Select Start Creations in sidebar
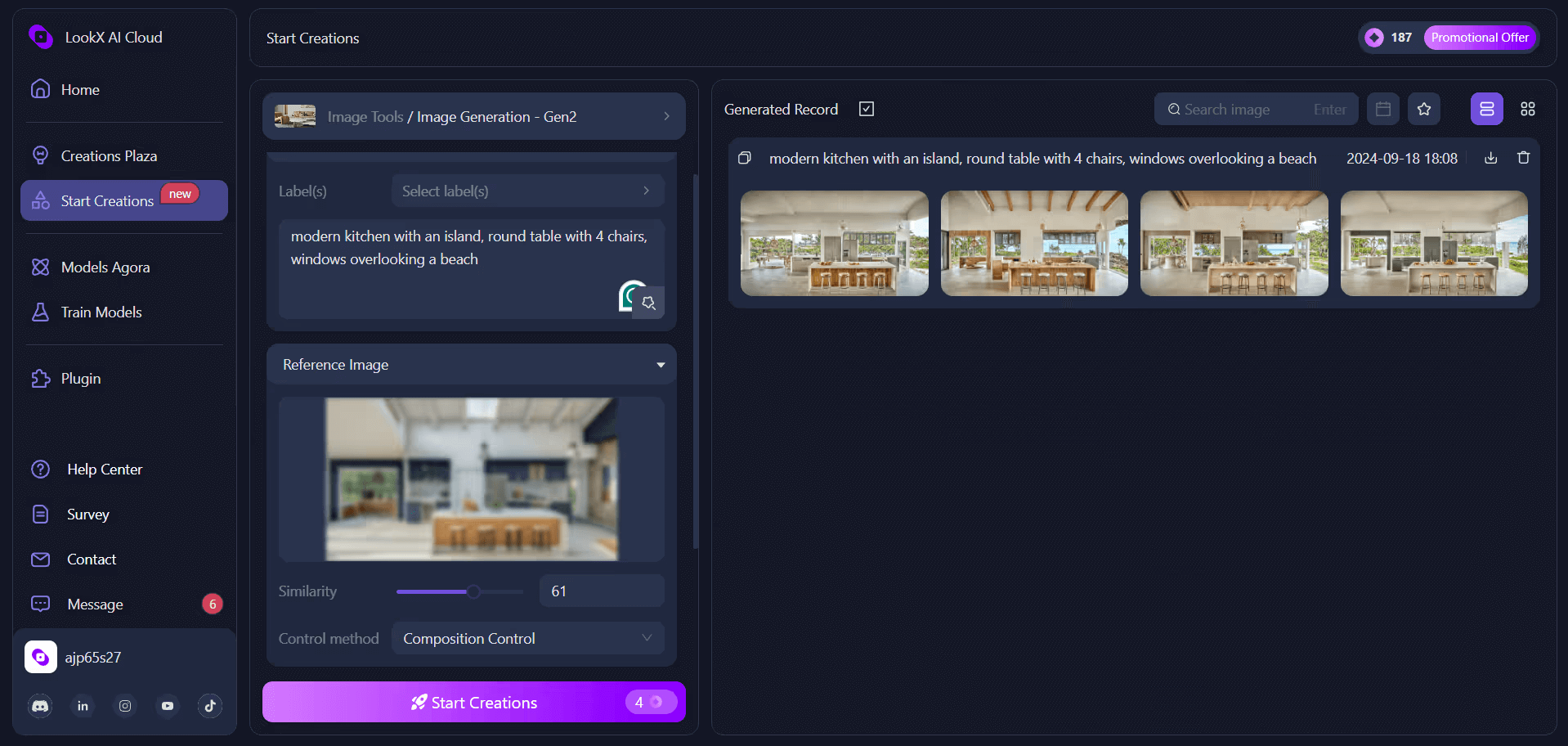Viewport: 1568px width, 746px height. tap(124, 200)
